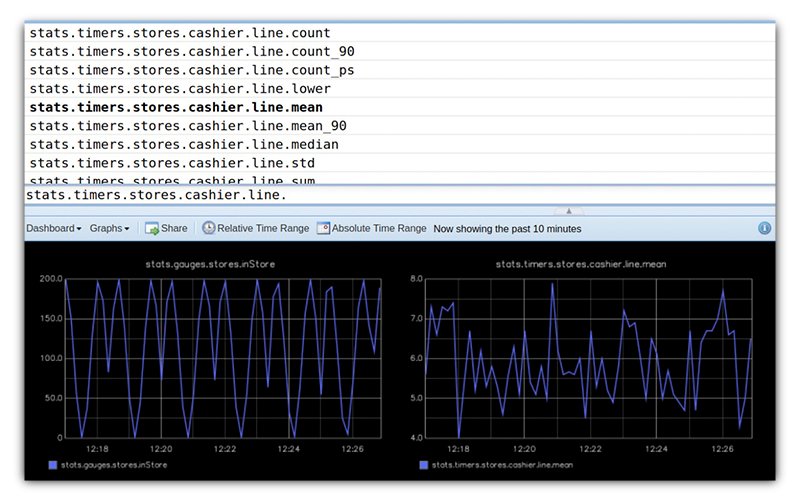Click the Share icon in the toolbar

click(152, 228)
